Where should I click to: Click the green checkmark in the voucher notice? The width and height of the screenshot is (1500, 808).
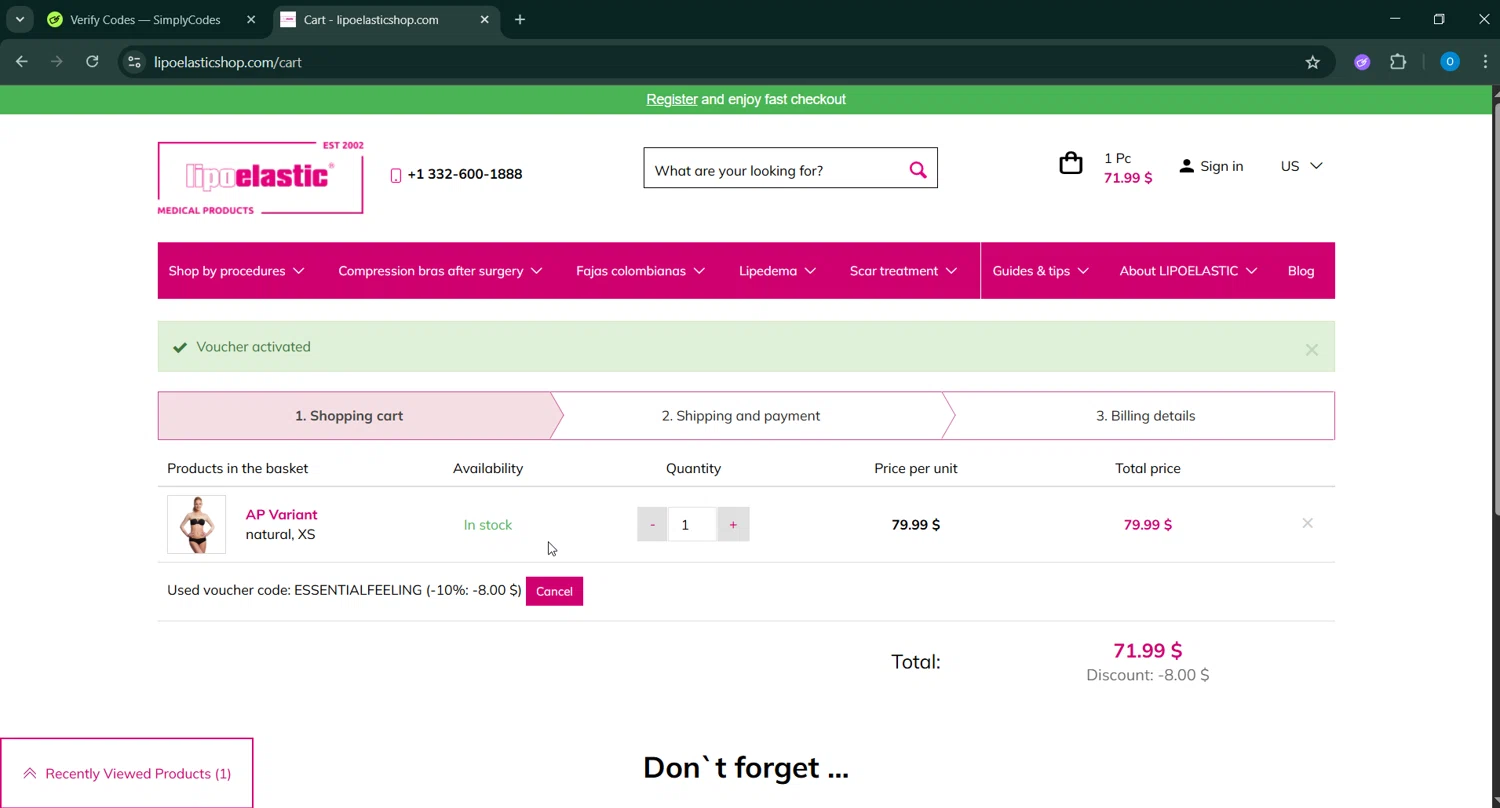pyautogui.click(x=180, y=347)
